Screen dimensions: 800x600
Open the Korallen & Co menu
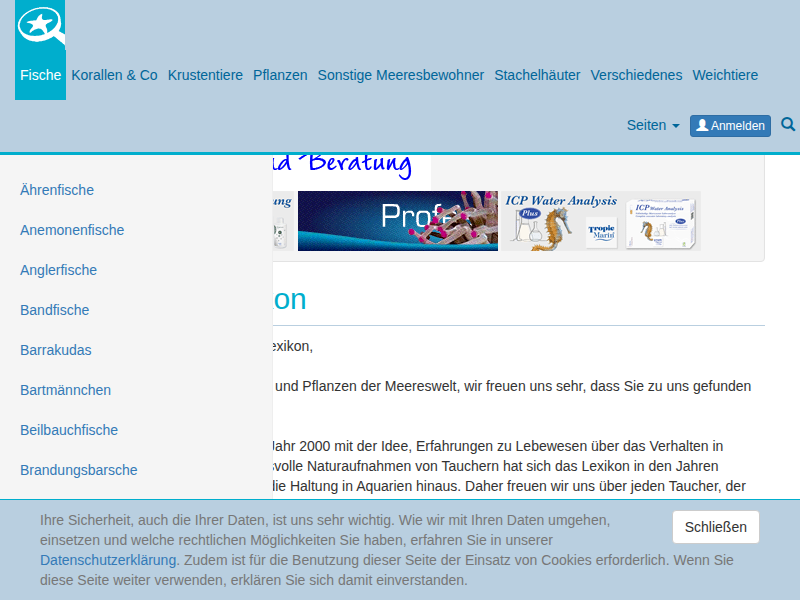tap(114, 75)
